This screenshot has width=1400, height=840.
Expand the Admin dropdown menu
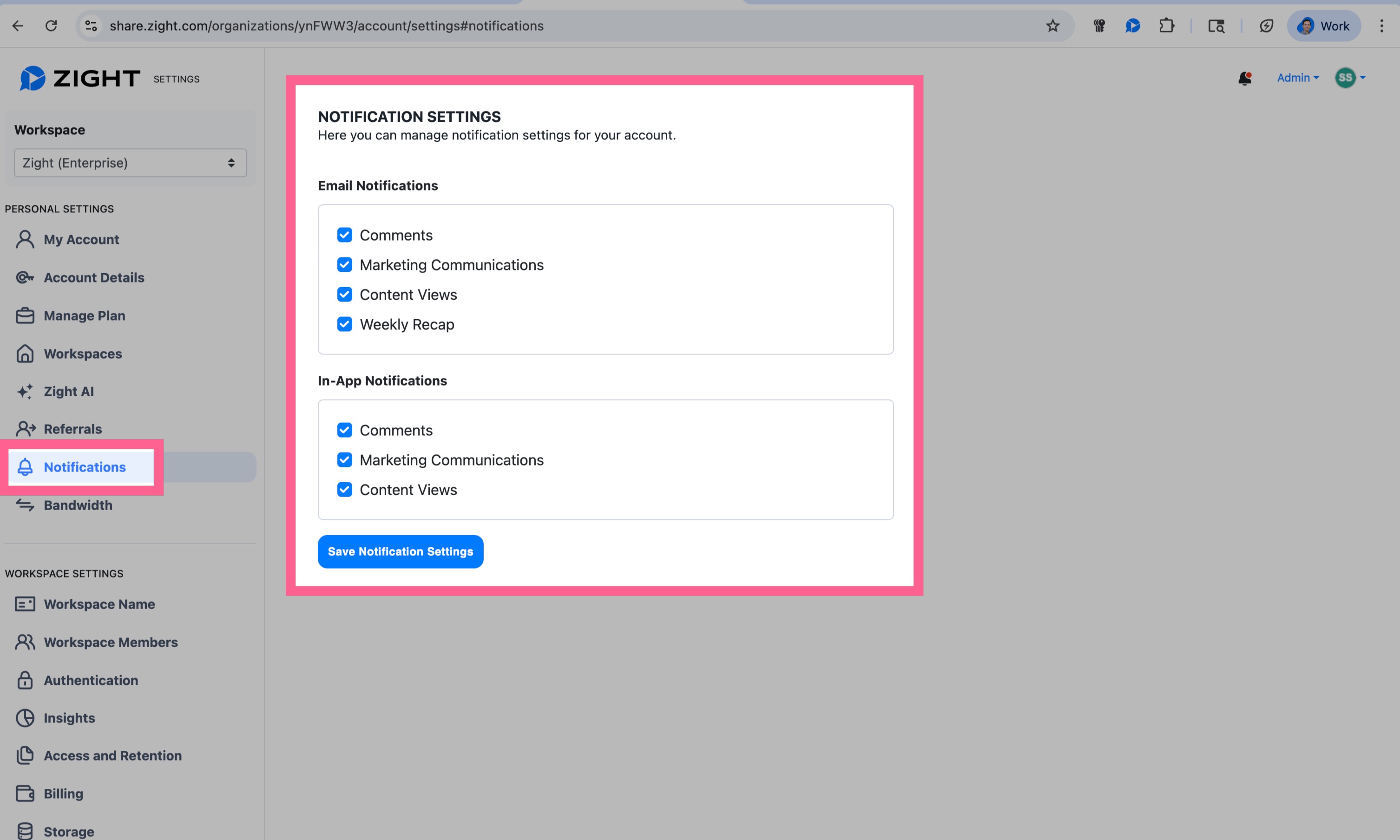point(1297,78)
